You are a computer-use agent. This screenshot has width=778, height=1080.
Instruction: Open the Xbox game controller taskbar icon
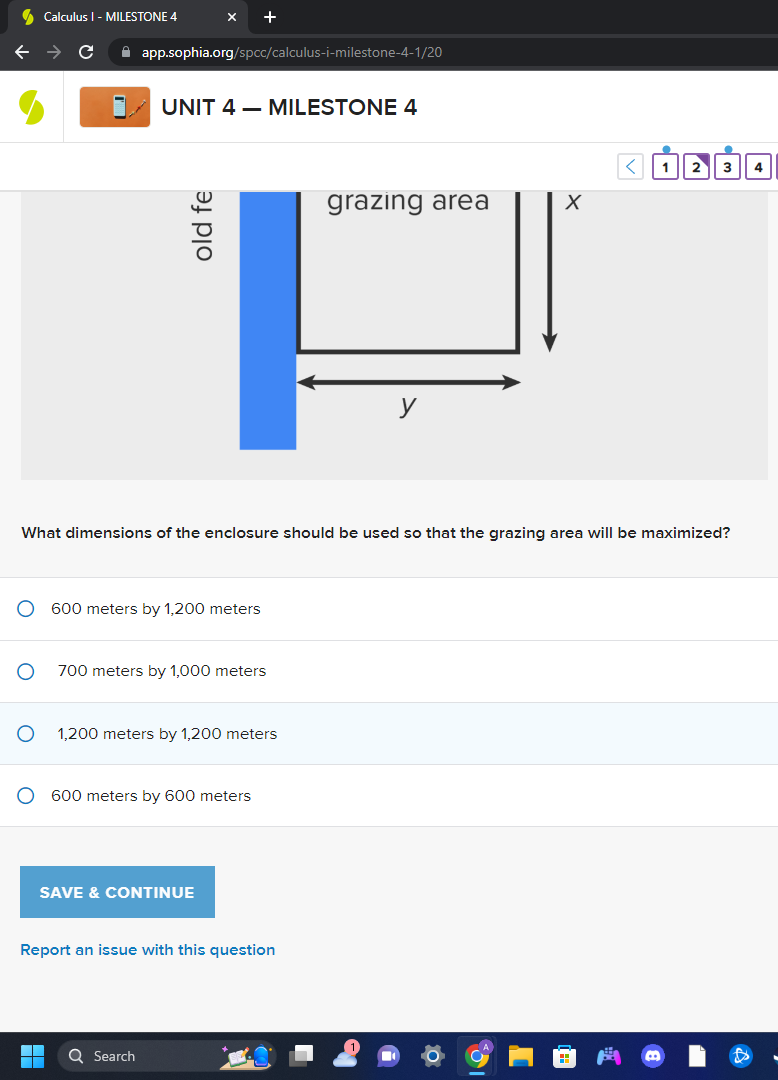click(609, 1056)
